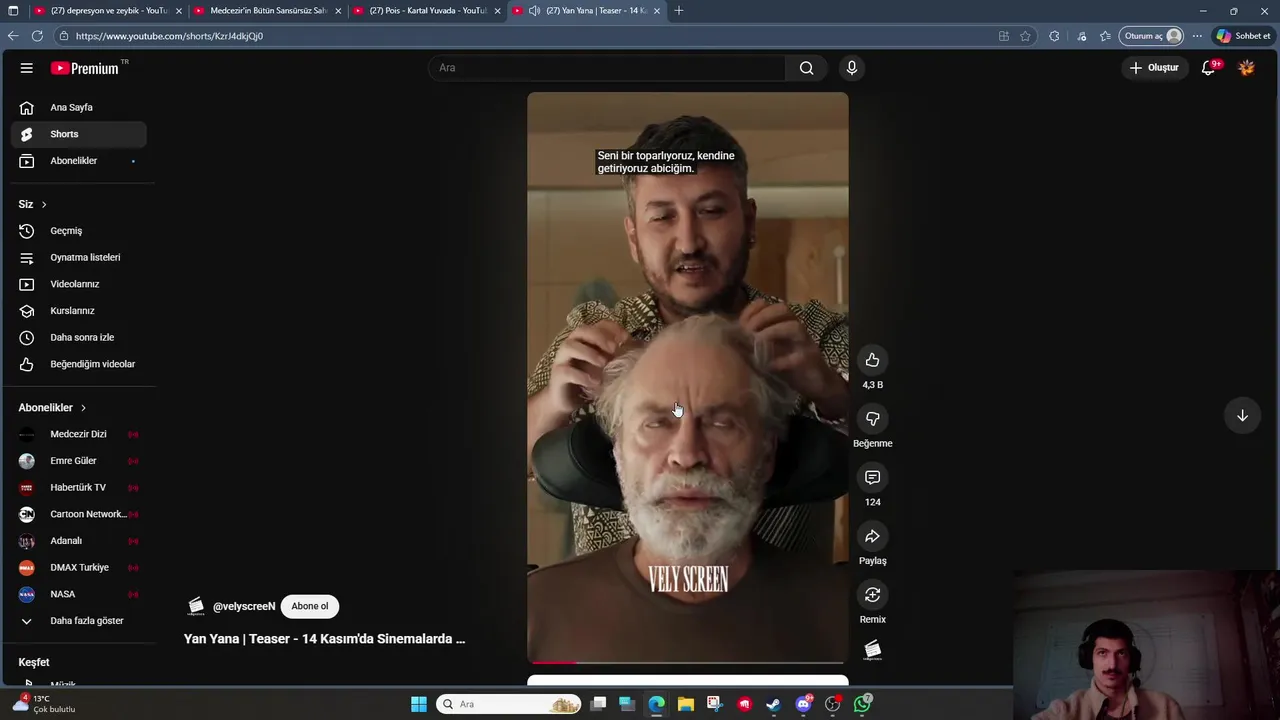
Task: Focus the YouTube Ara search field
Action: point(608,68)
